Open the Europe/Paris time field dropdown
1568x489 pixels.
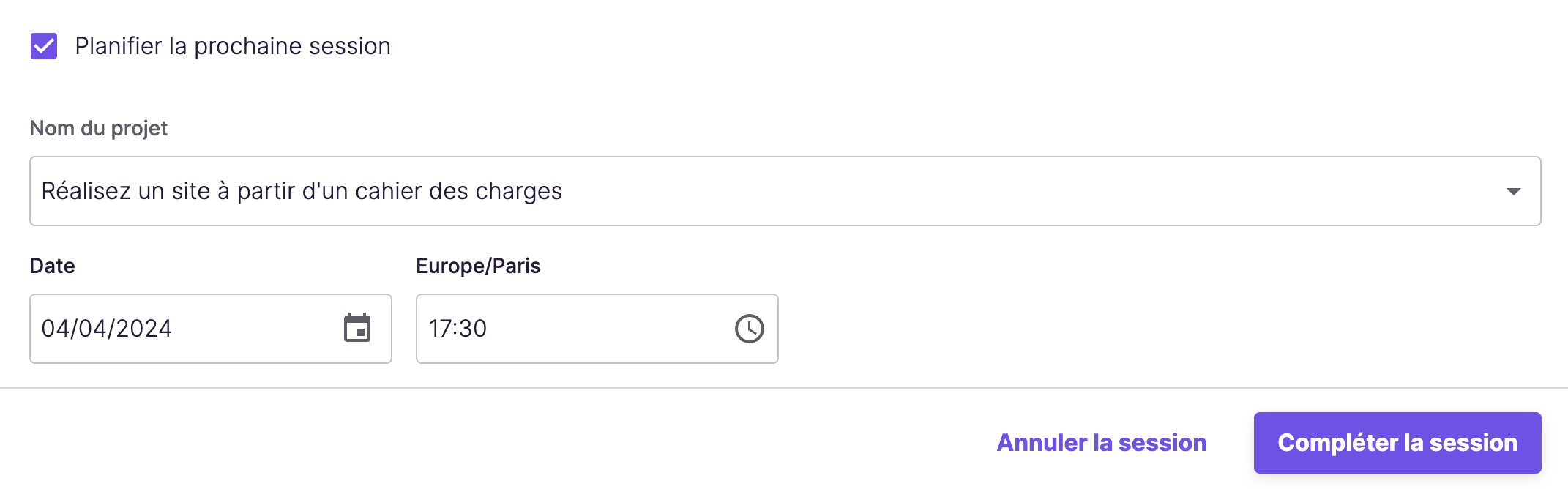point(597,329)
